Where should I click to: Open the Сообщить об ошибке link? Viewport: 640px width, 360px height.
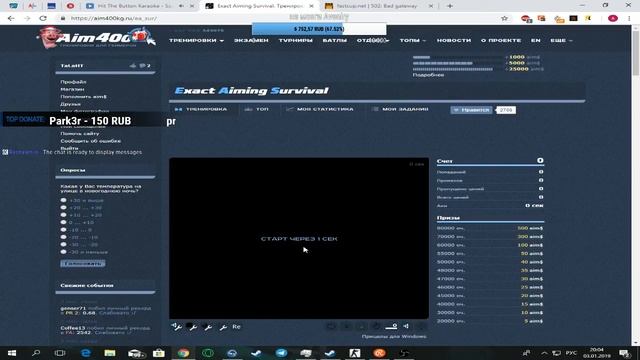[91, 141]
